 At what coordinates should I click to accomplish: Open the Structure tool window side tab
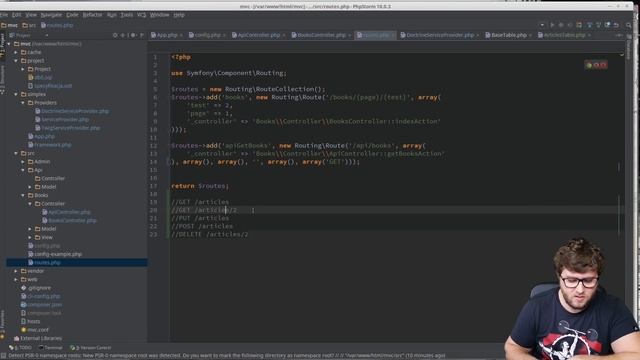[2, 80]
